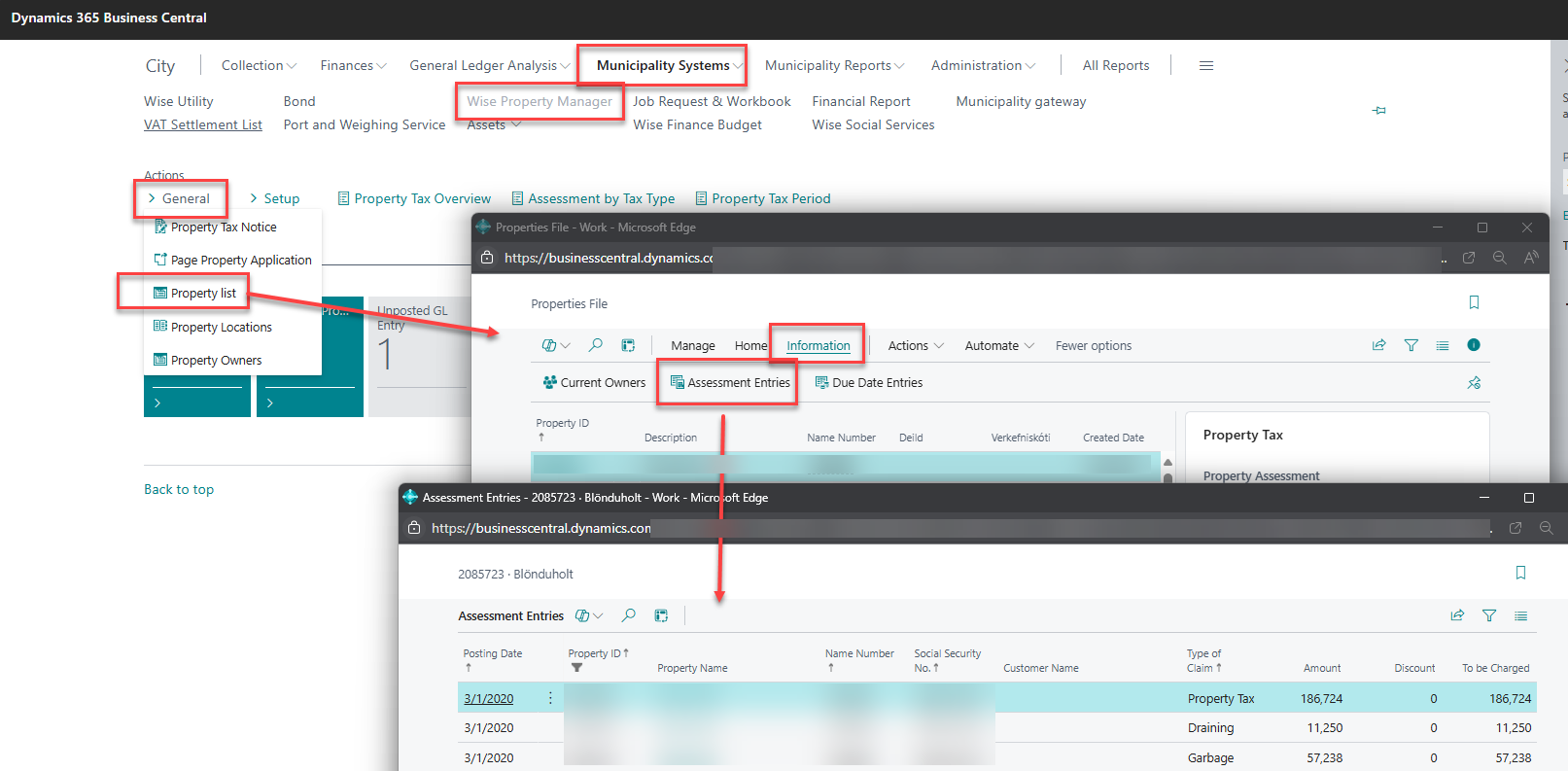Expand the Municipality Reports menu
This screenshot has height=771, width=1568.
coord(834,65)
